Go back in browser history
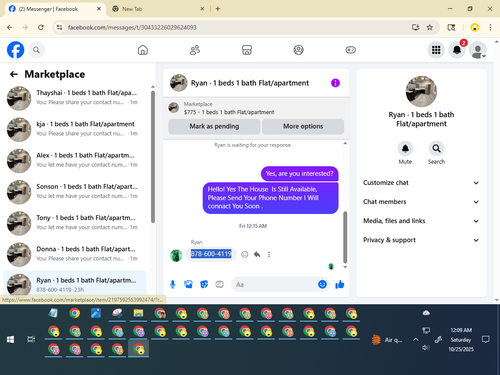 tap(10, 27)
